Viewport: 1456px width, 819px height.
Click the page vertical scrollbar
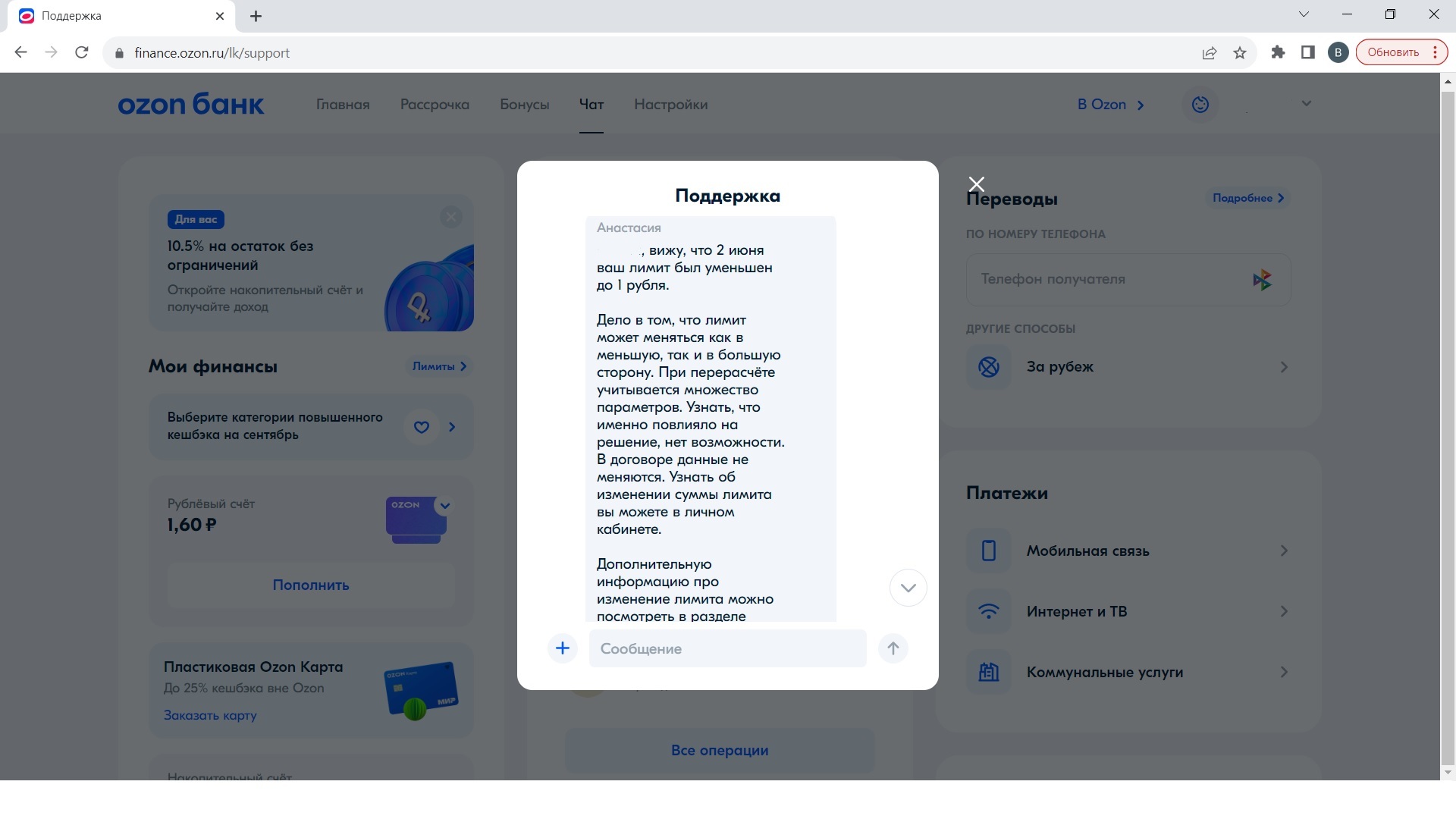pyautogui.click(x=1447, y=425)
